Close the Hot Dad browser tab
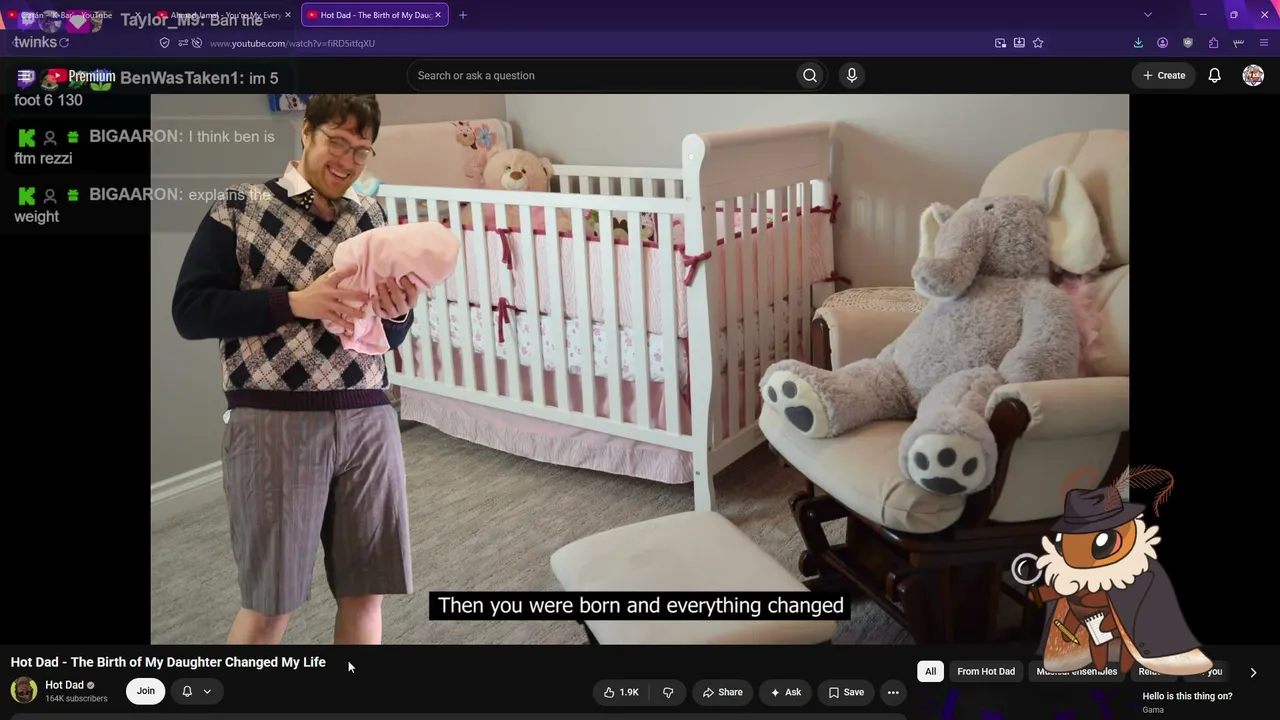 (438, 15)
